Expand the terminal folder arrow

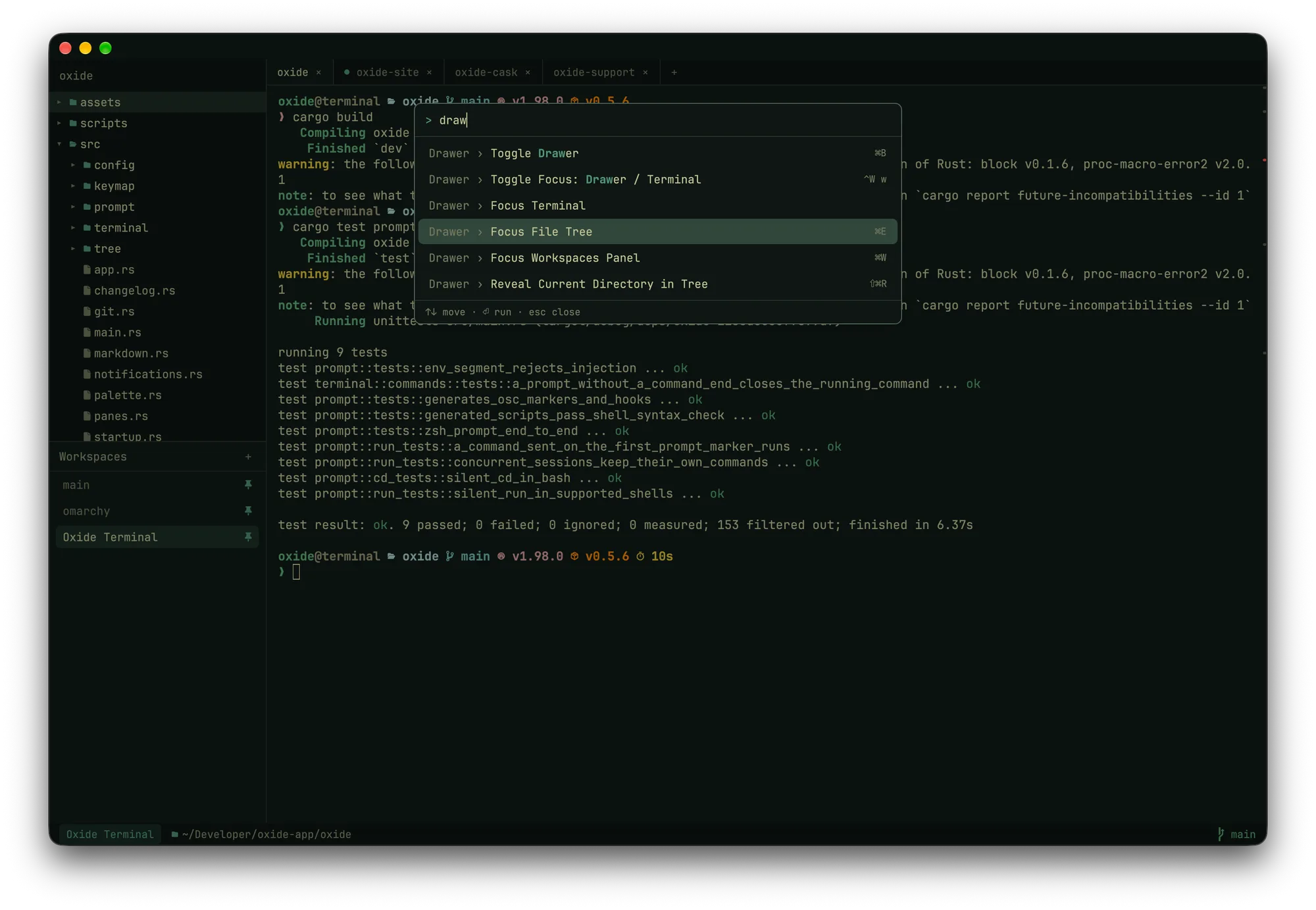[x=73, y=228]
